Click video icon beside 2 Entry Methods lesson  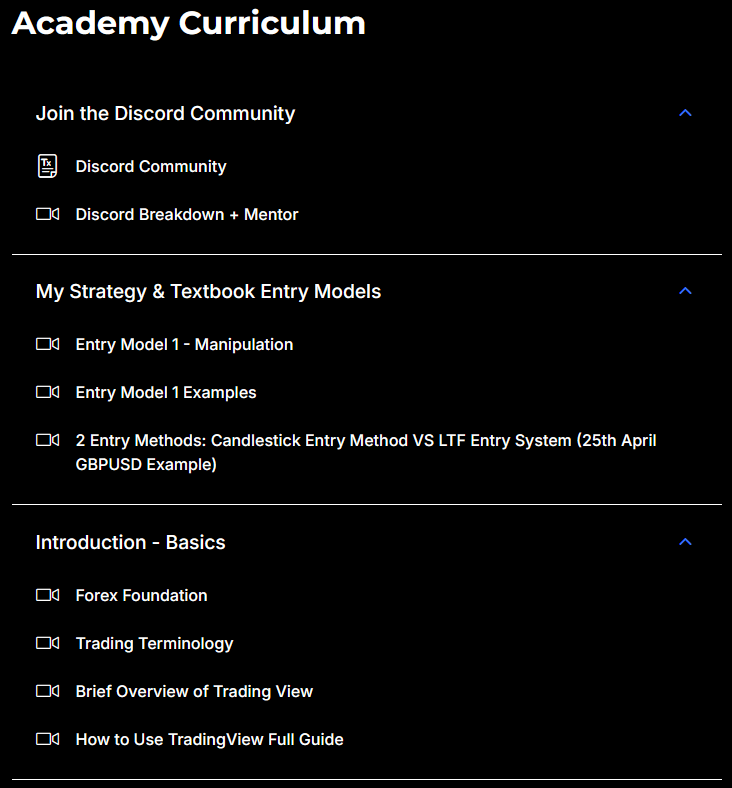click(x=47, y=440)
